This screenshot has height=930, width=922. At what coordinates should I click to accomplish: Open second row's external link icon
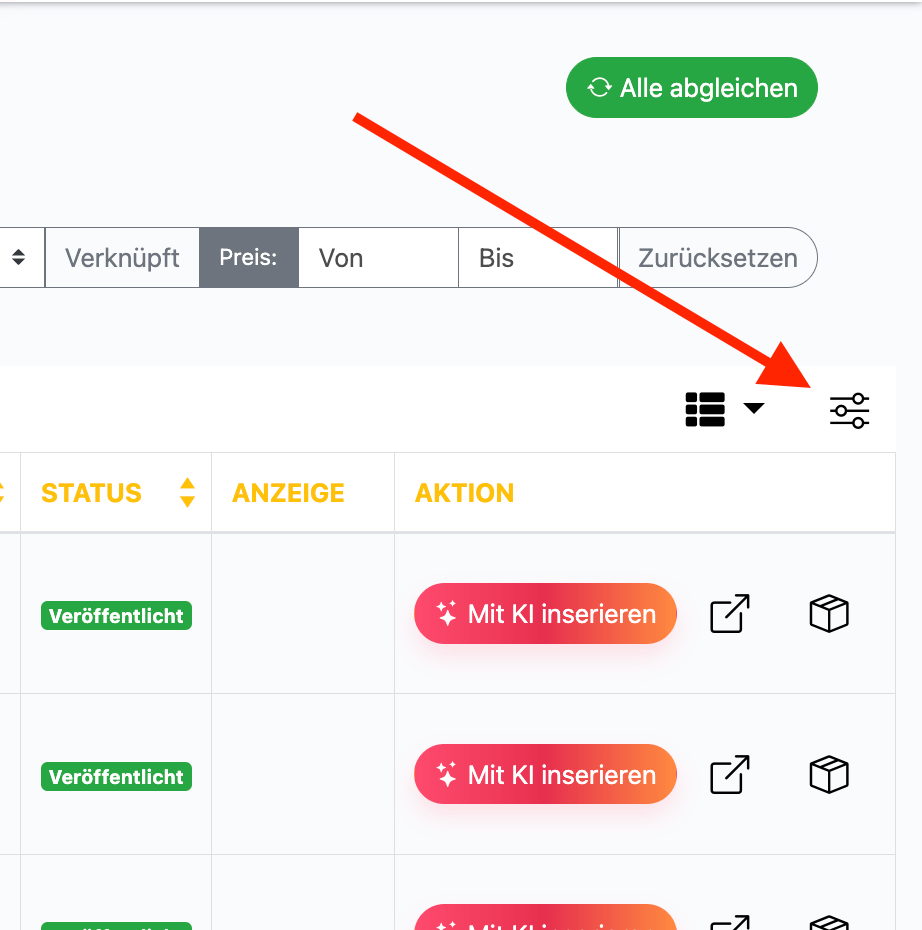(x=730, y=775)
